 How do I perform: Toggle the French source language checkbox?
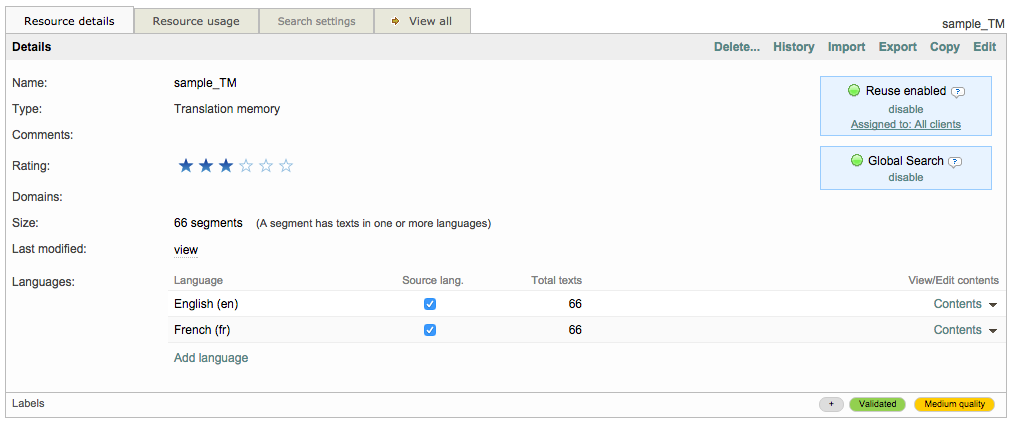pyautogui.click(x=430, y=330)
